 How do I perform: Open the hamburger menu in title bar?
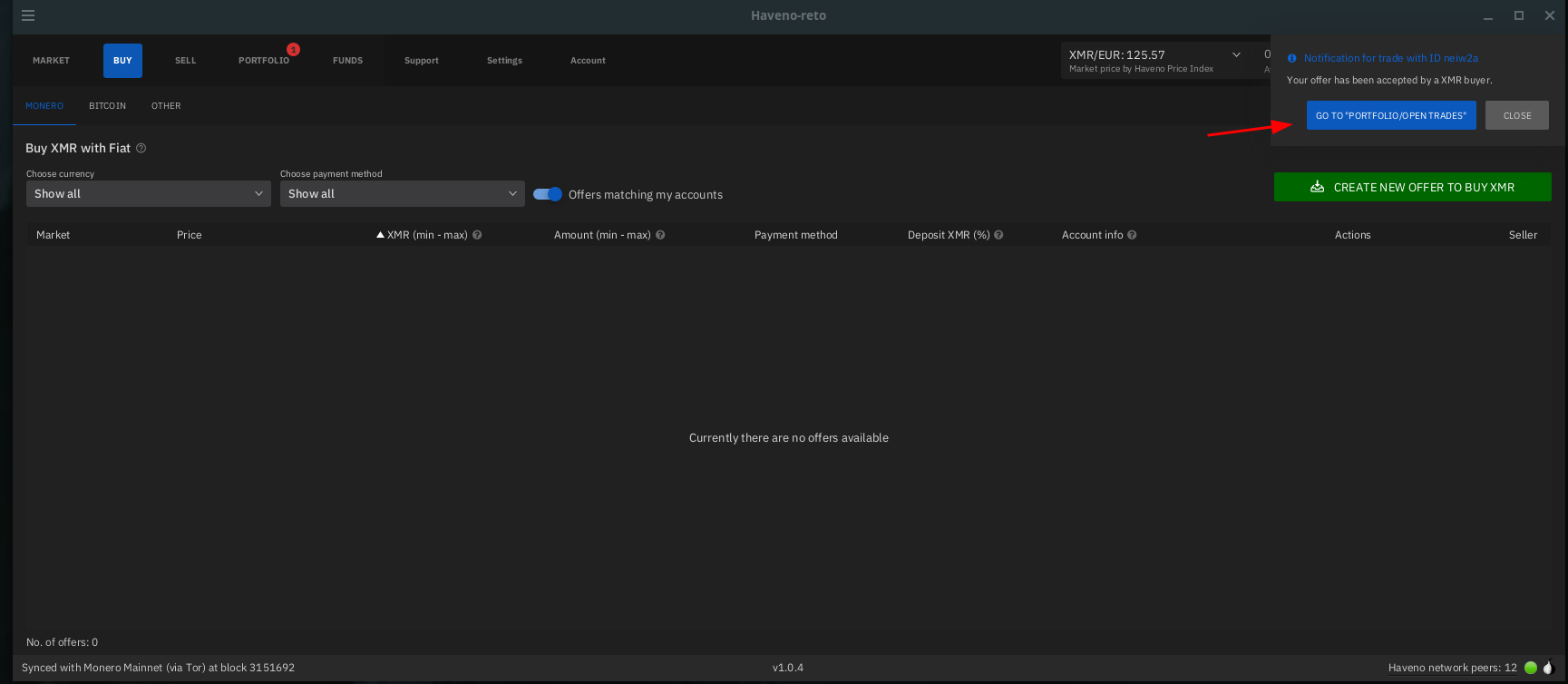[x=28, y=15]
